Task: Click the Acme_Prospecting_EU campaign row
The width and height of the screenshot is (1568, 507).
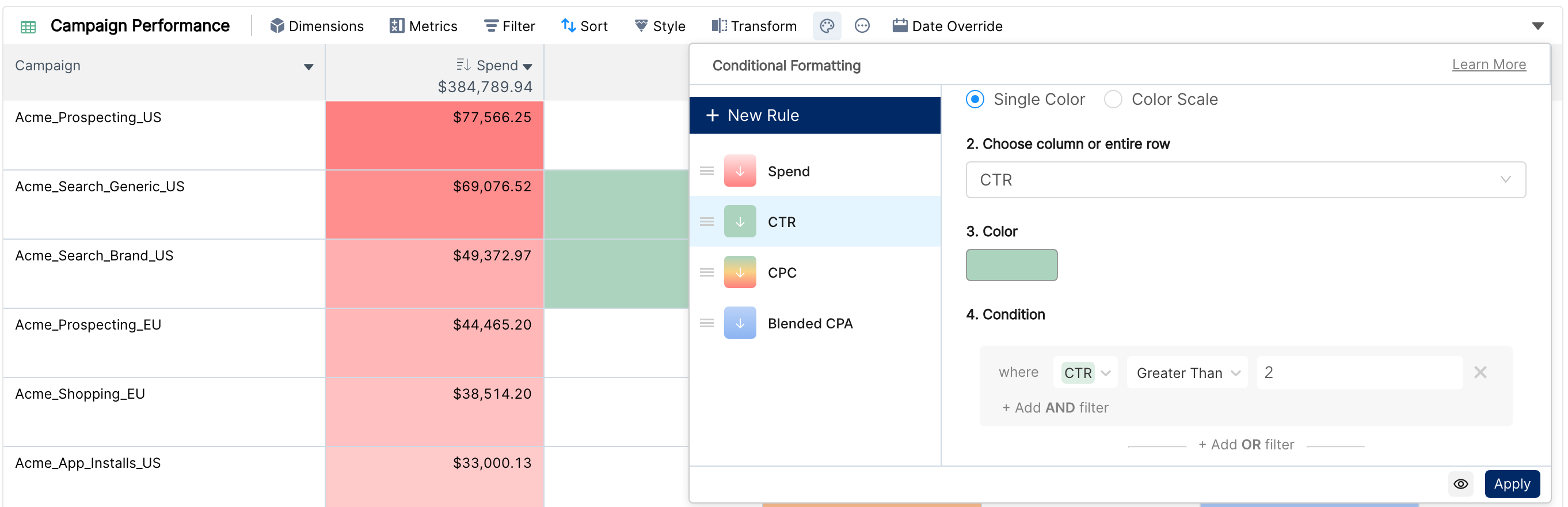Action: (x=163, y=343)
